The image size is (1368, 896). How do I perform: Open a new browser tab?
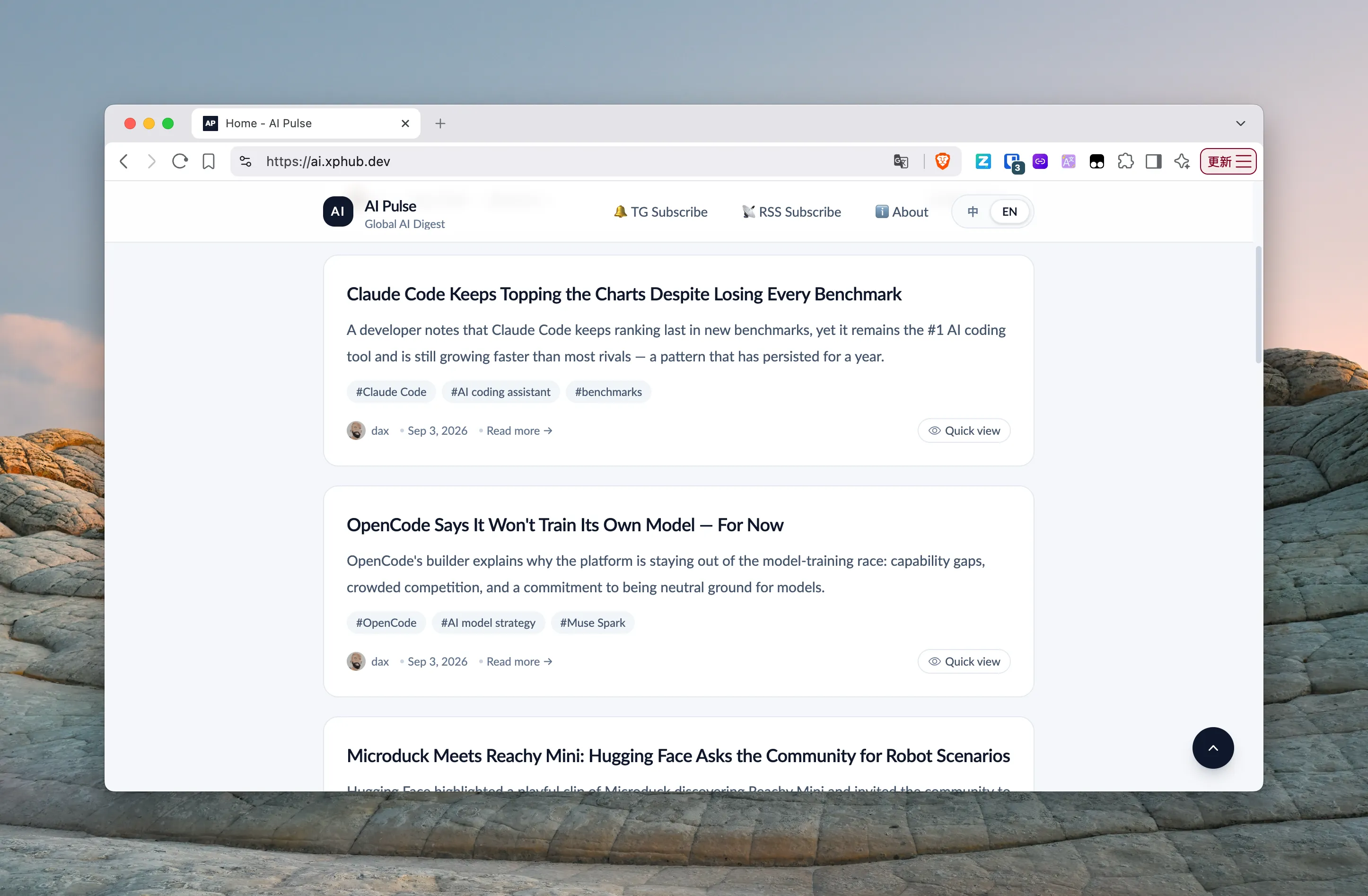tap(440, 123)
